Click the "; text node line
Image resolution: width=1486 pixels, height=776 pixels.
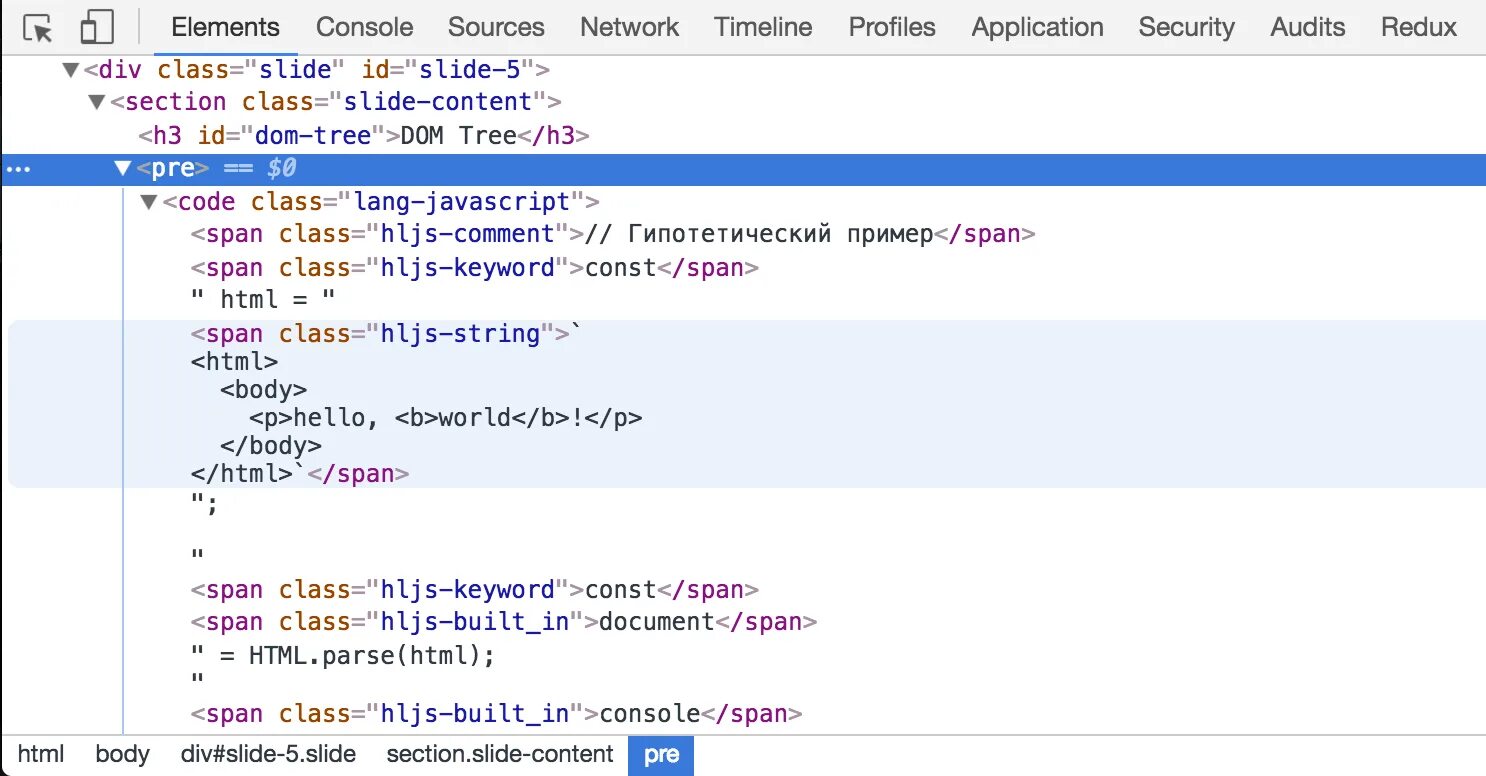[204, 504]
